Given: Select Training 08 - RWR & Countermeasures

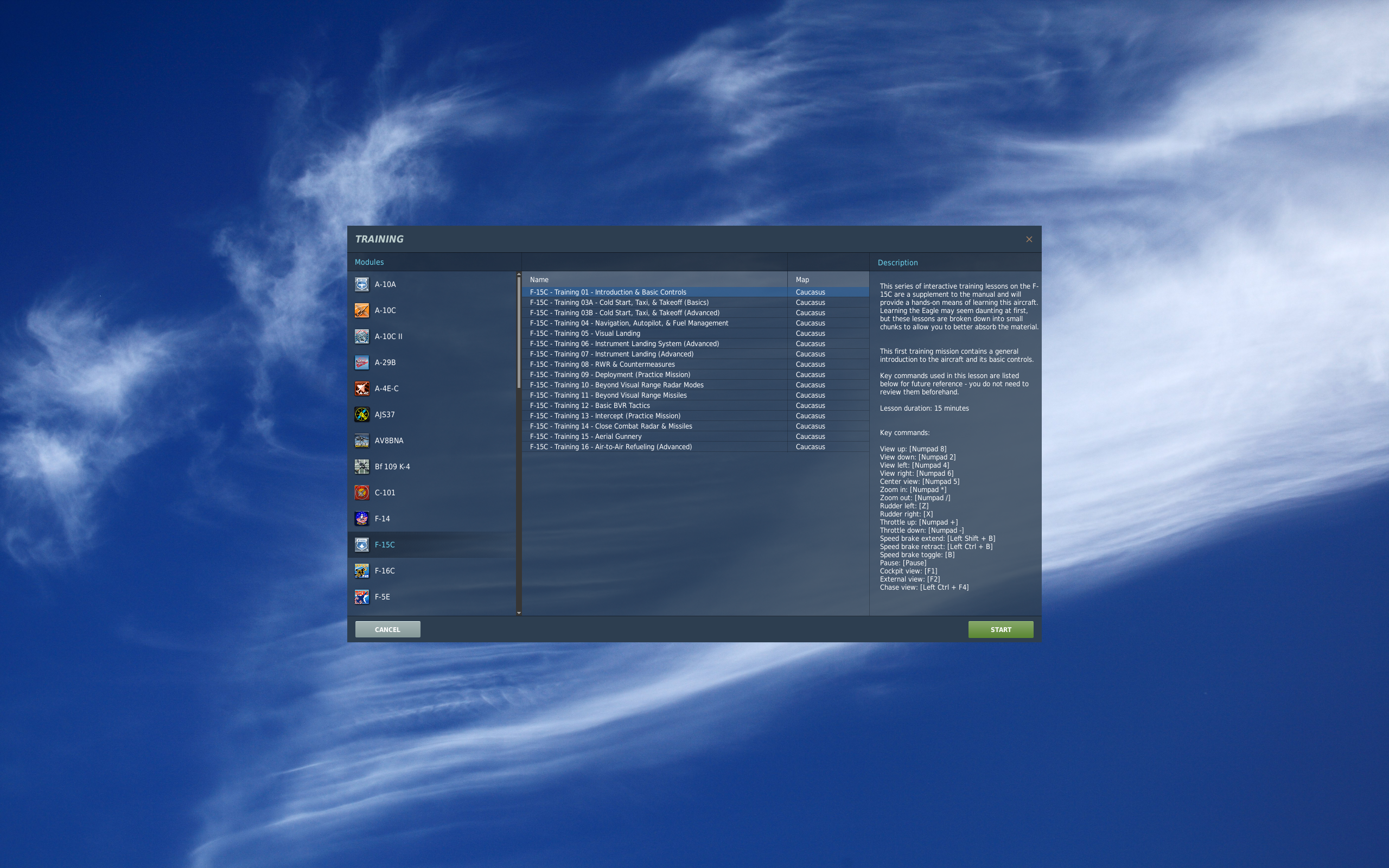Looking at the screenshot, I should [695, 365].
